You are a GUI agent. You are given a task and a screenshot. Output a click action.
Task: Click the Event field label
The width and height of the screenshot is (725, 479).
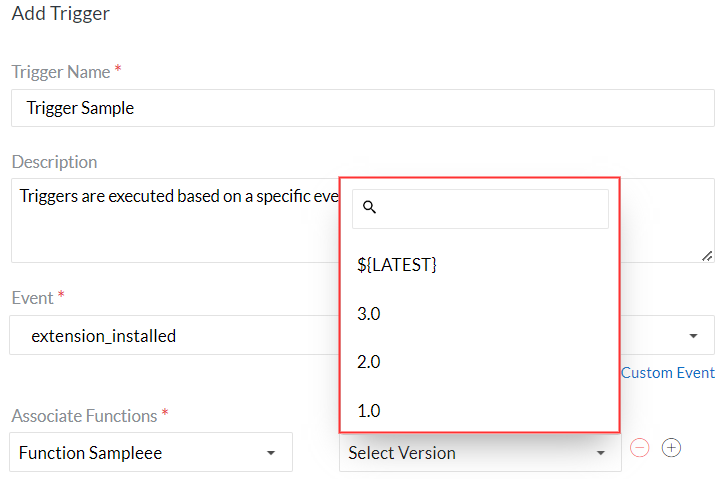point(32,298)
